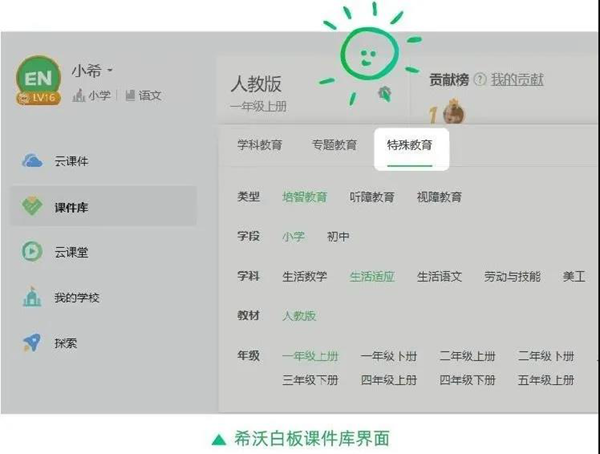Switch to the 学科教育 tab

(x=259, y=145)
